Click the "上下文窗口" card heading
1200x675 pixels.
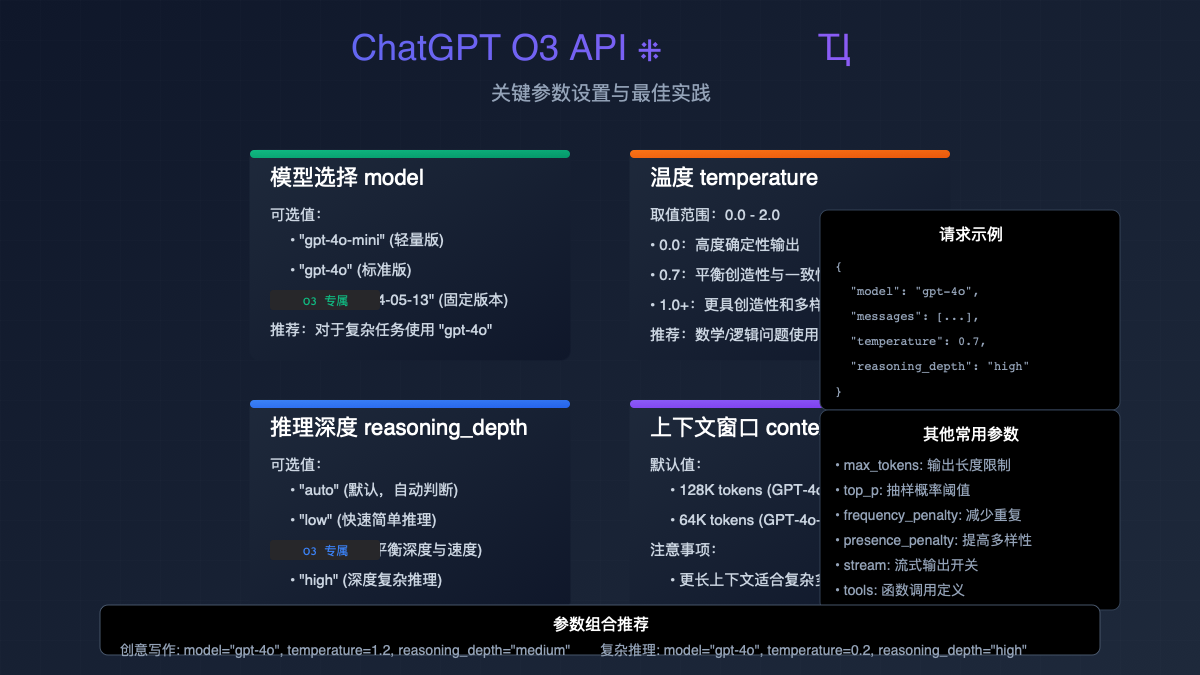[x=735, y=428]
